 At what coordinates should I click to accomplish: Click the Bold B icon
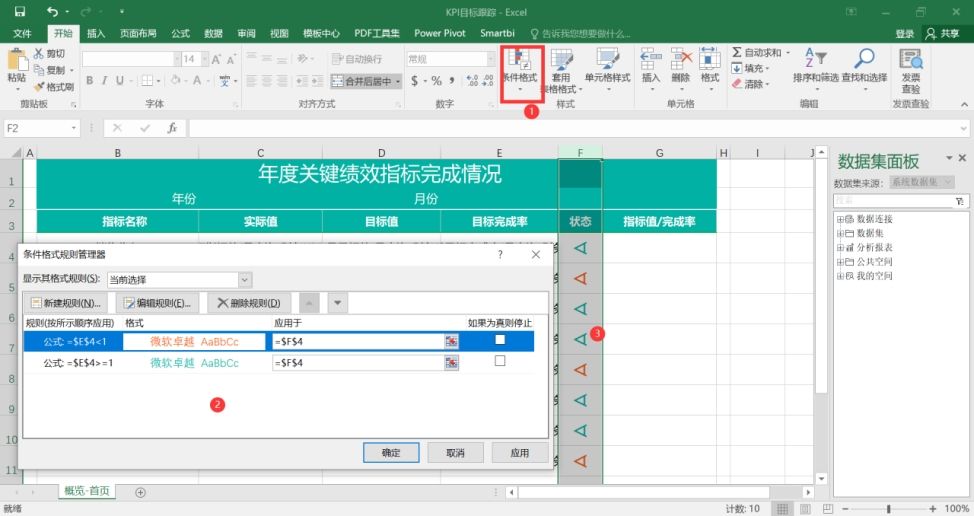89,81
